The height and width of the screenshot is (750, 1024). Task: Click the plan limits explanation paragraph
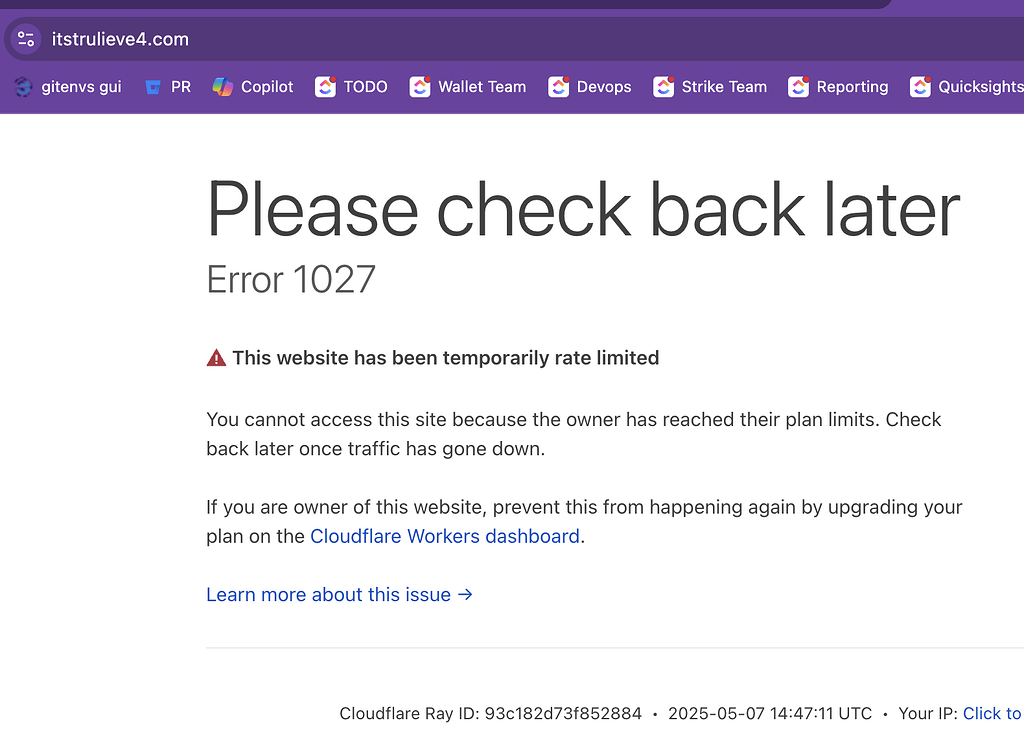(574, 434)
